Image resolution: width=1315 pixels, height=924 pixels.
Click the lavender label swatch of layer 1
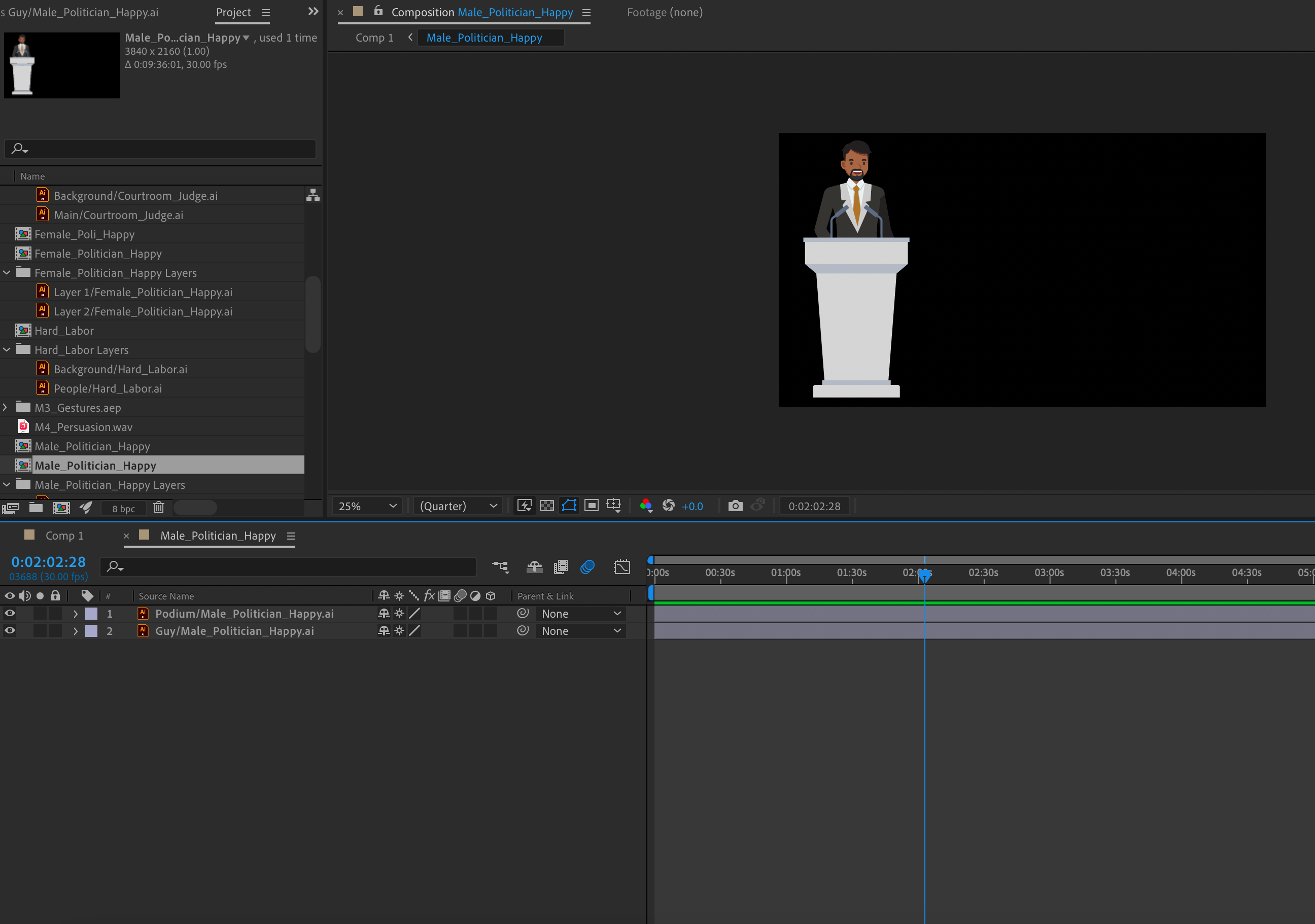91,613
